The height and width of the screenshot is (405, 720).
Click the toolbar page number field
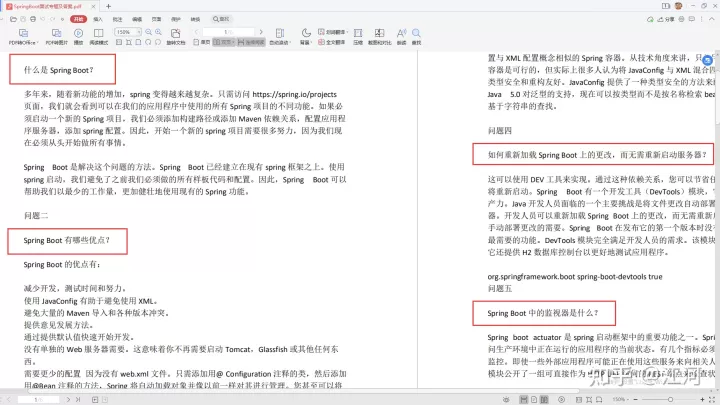pos(228,32)
